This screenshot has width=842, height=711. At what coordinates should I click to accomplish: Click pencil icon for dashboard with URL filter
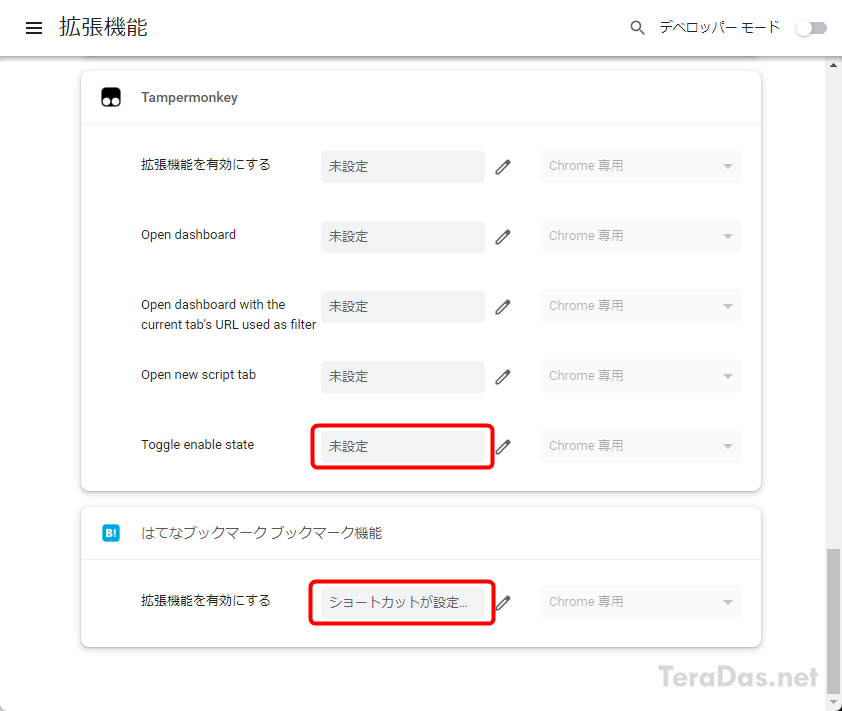(503, 307)
